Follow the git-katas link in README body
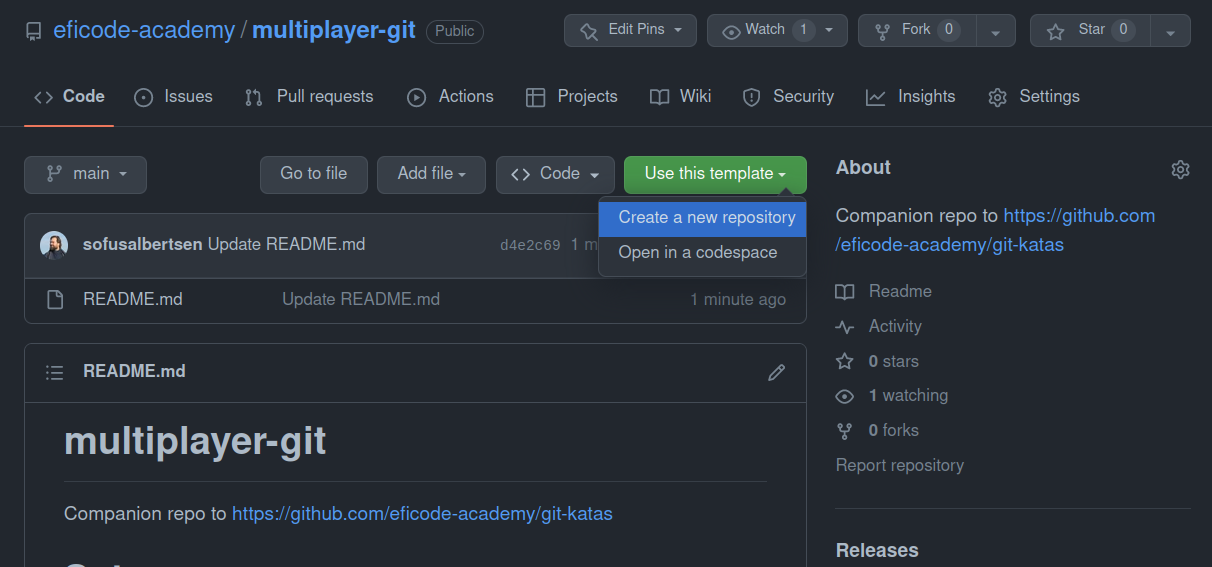1212x567 pixels. (422, 513)
